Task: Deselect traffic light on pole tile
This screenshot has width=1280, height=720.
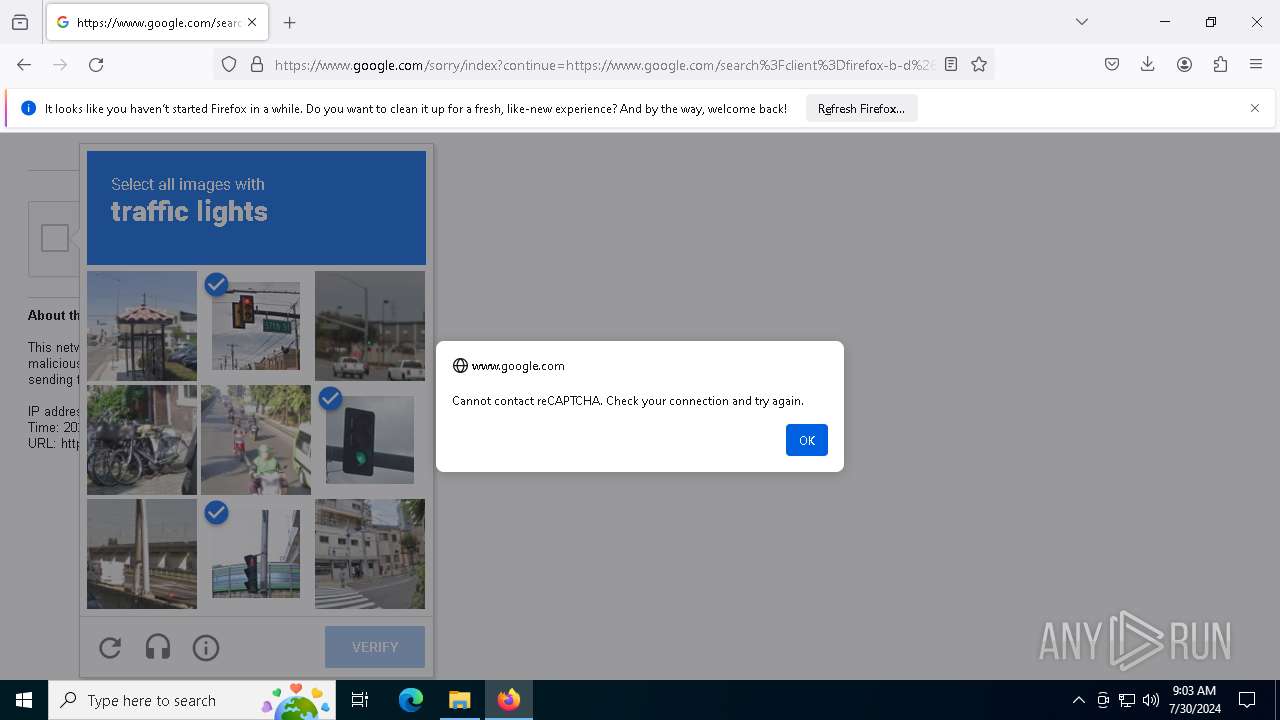Action: [x=256, y=554]
